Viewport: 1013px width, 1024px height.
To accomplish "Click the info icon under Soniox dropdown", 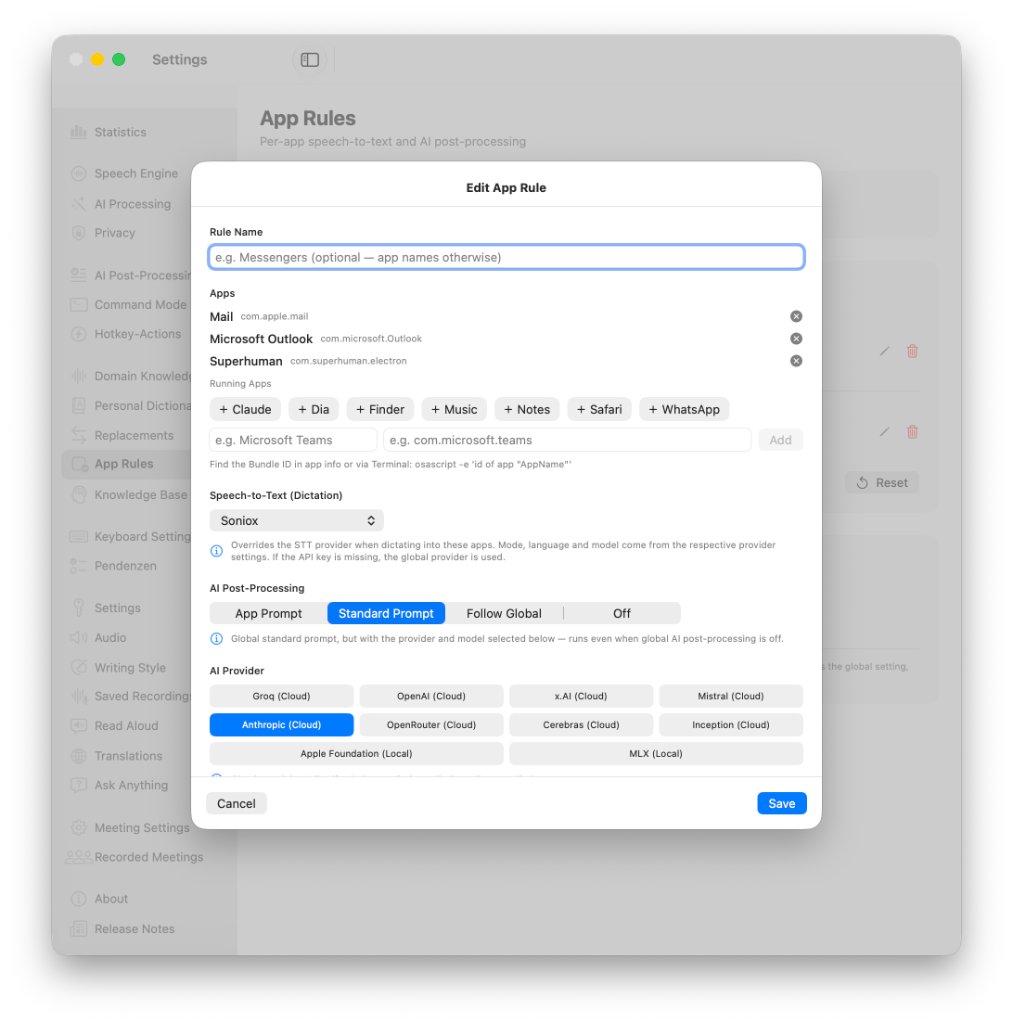I will click(216, 551).
